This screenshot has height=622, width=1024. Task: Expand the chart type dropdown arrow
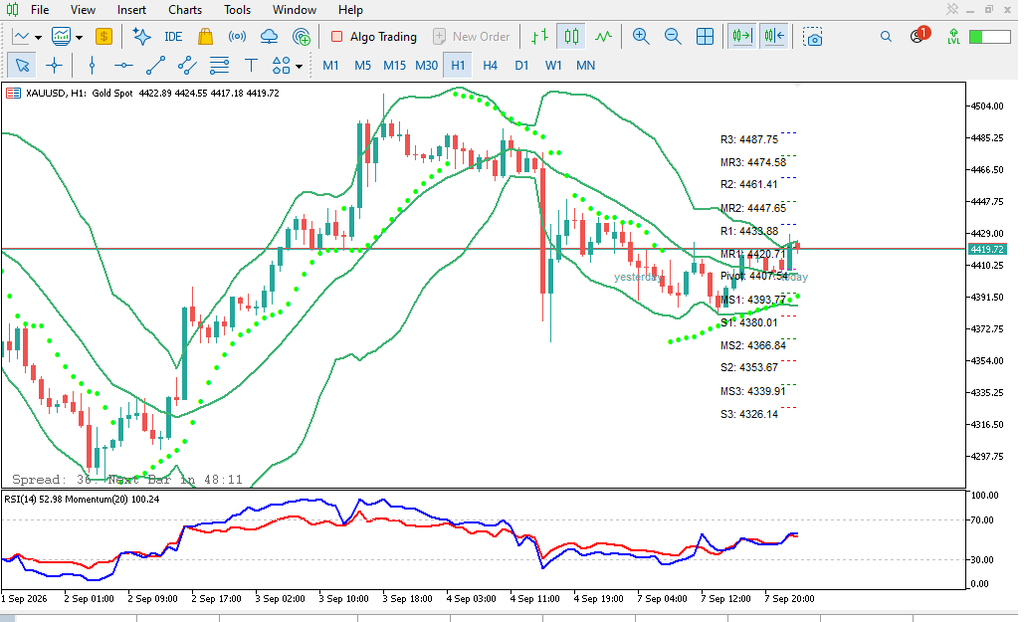(39, 37)
